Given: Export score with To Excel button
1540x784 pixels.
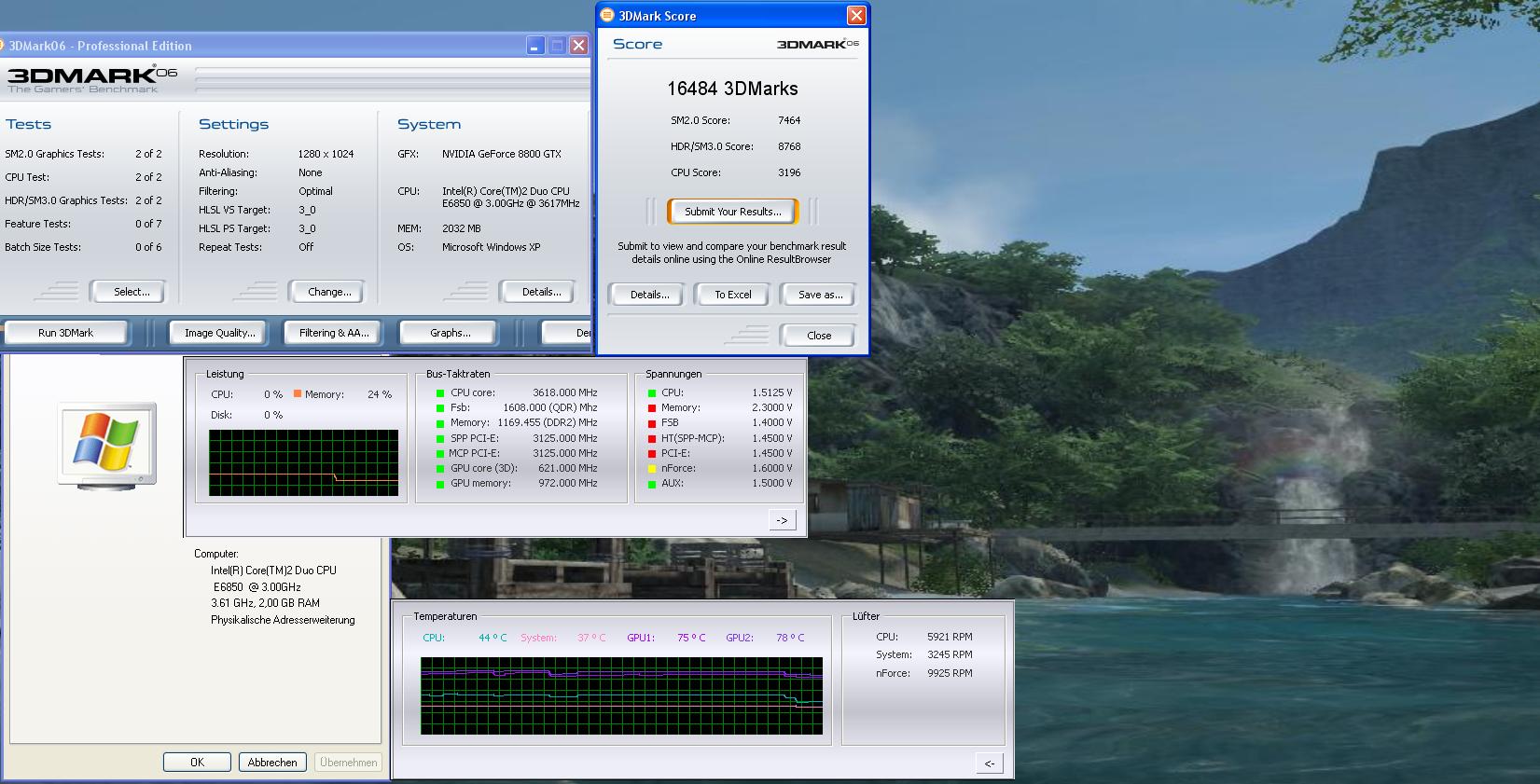Looking at the screenshot, I should point(733,295).
